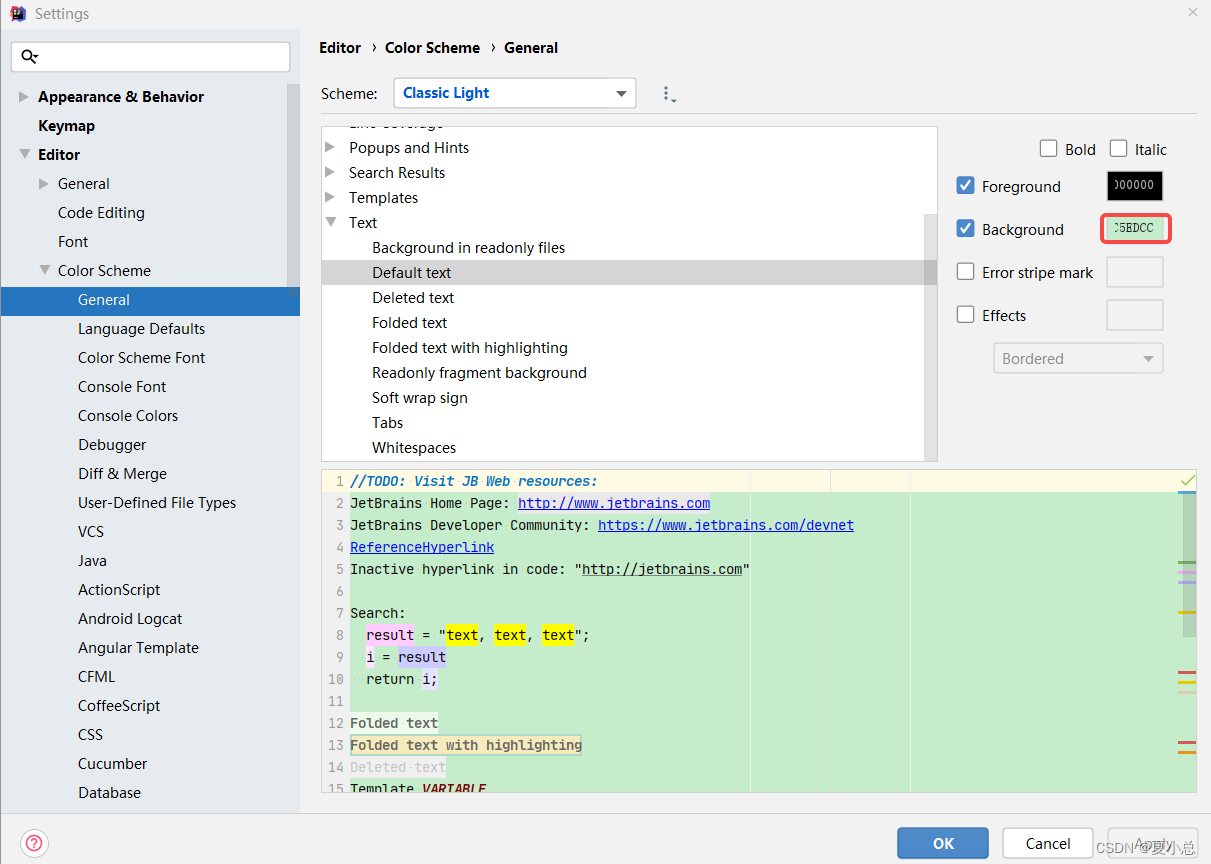1211x864 pixels.
Task: Click the Cancel button
Action: pyautogui.click(x=1048, y=843)
